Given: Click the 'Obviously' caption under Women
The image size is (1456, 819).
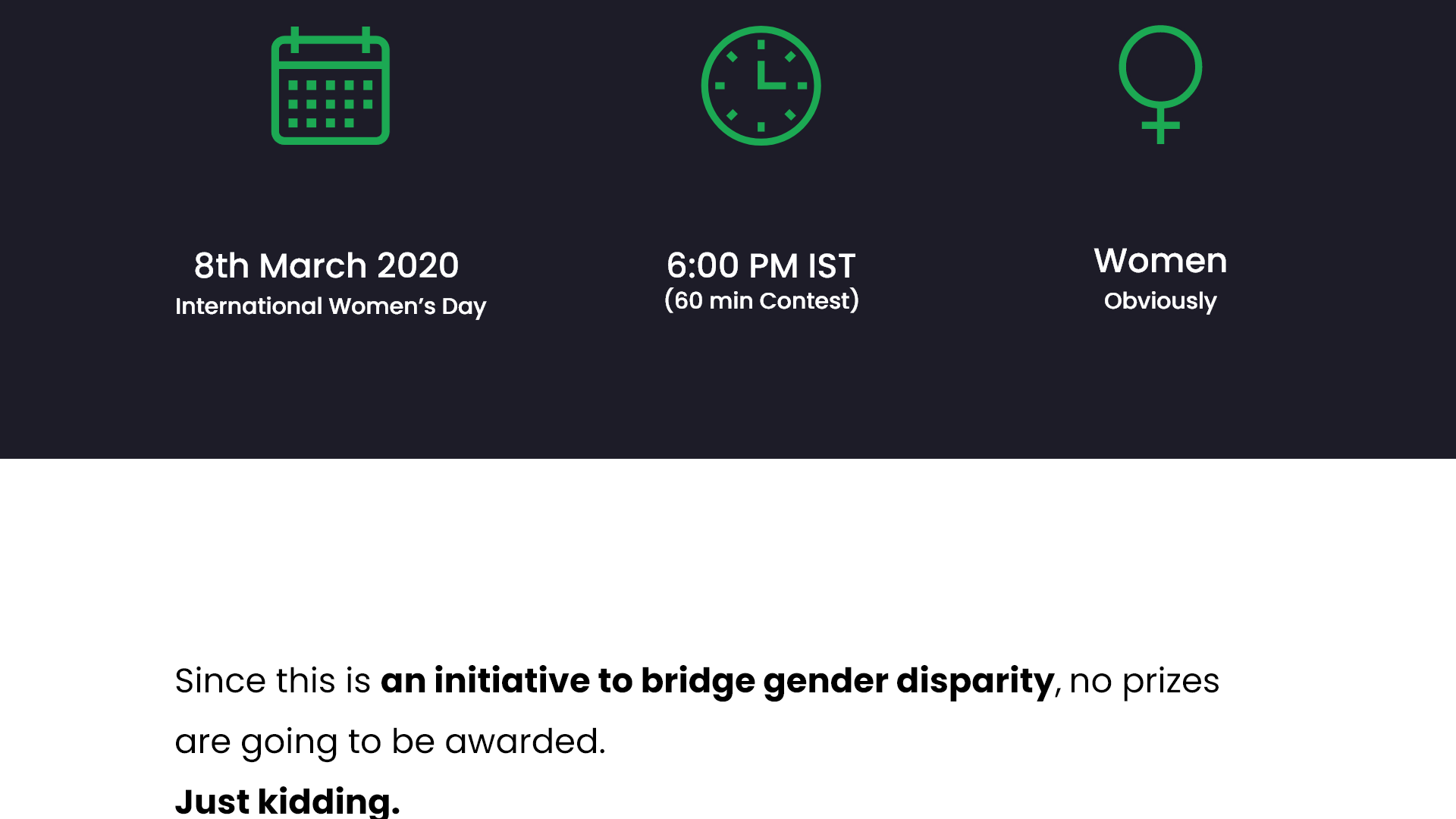Looking at the screenshot, I should click(1160, 301).
